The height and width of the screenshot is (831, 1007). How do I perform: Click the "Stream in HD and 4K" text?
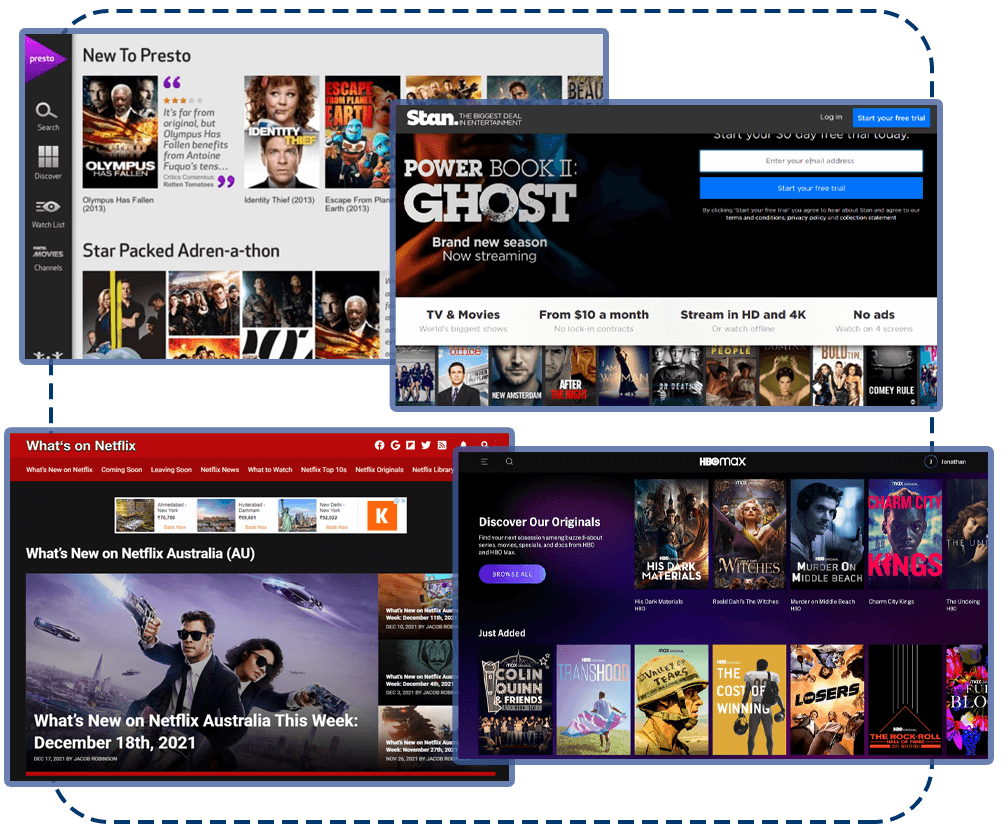click(743, 315)
